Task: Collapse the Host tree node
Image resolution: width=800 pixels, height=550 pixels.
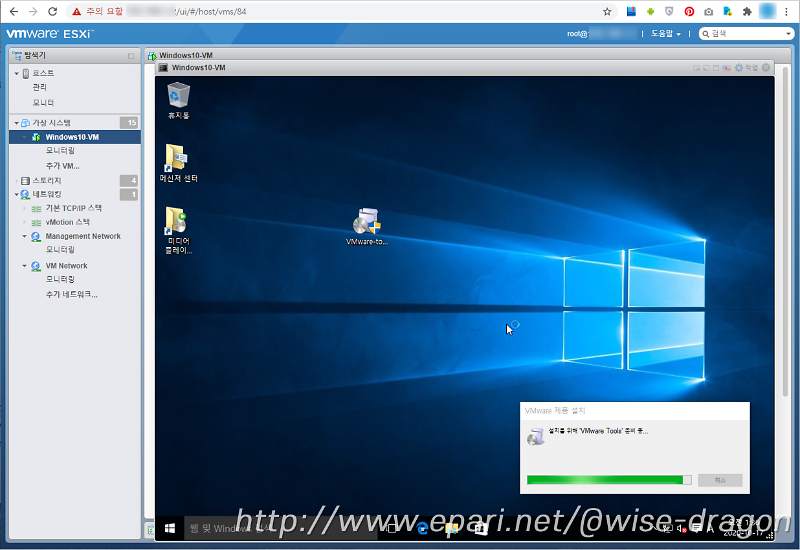Action: (x=16, y=73)
